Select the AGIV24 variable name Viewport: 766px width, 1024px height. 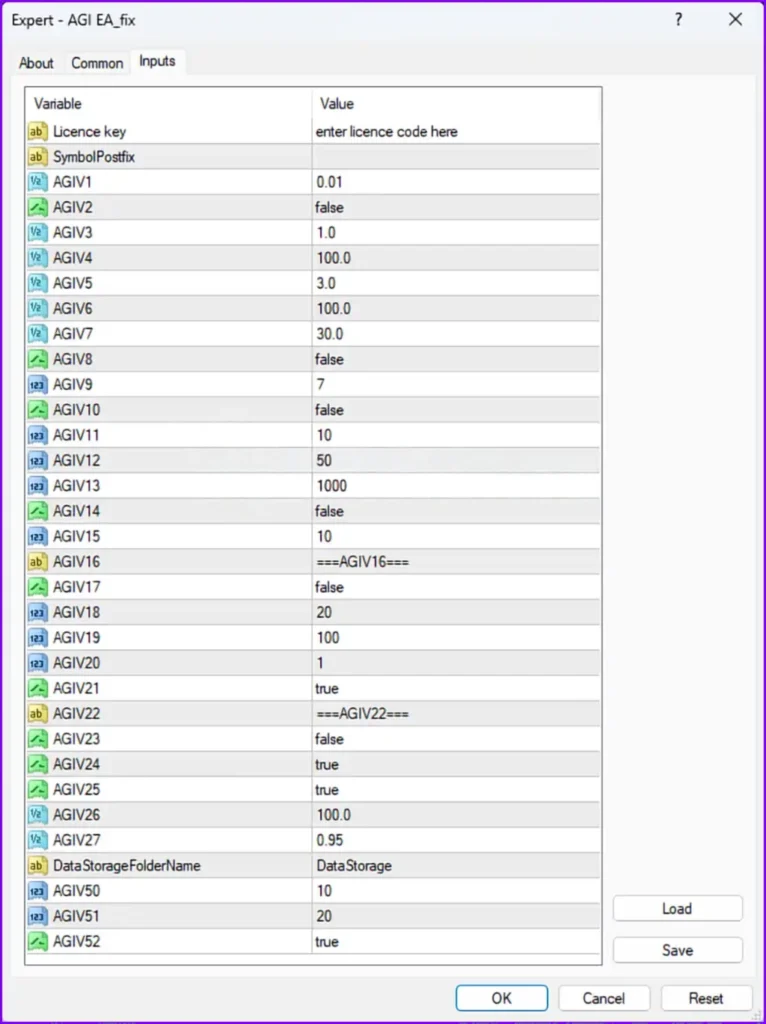(76, 764)
